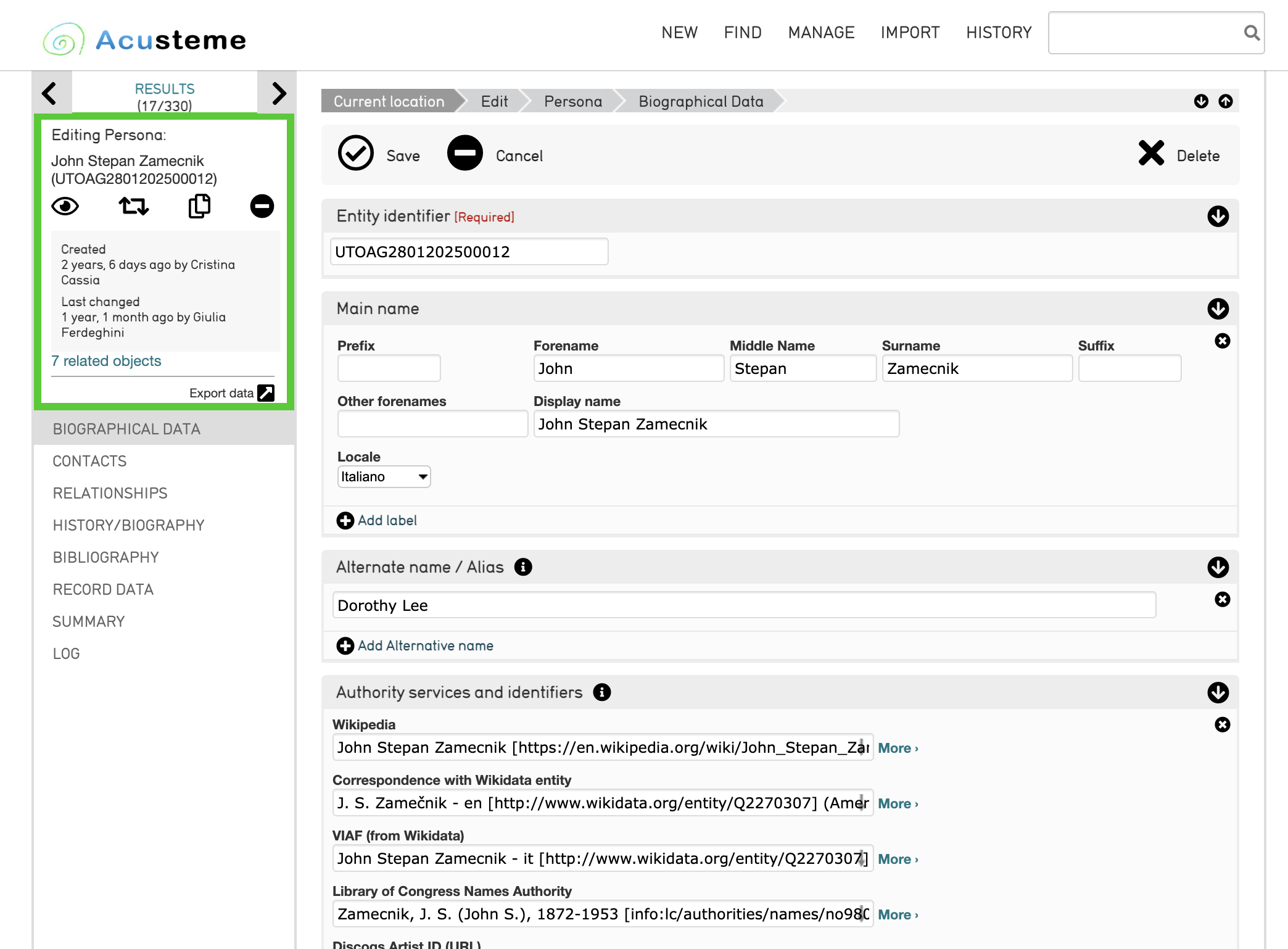Collapse the Main name section
The width and height of the screenshot is (1288, 949).
point(1218,309)
